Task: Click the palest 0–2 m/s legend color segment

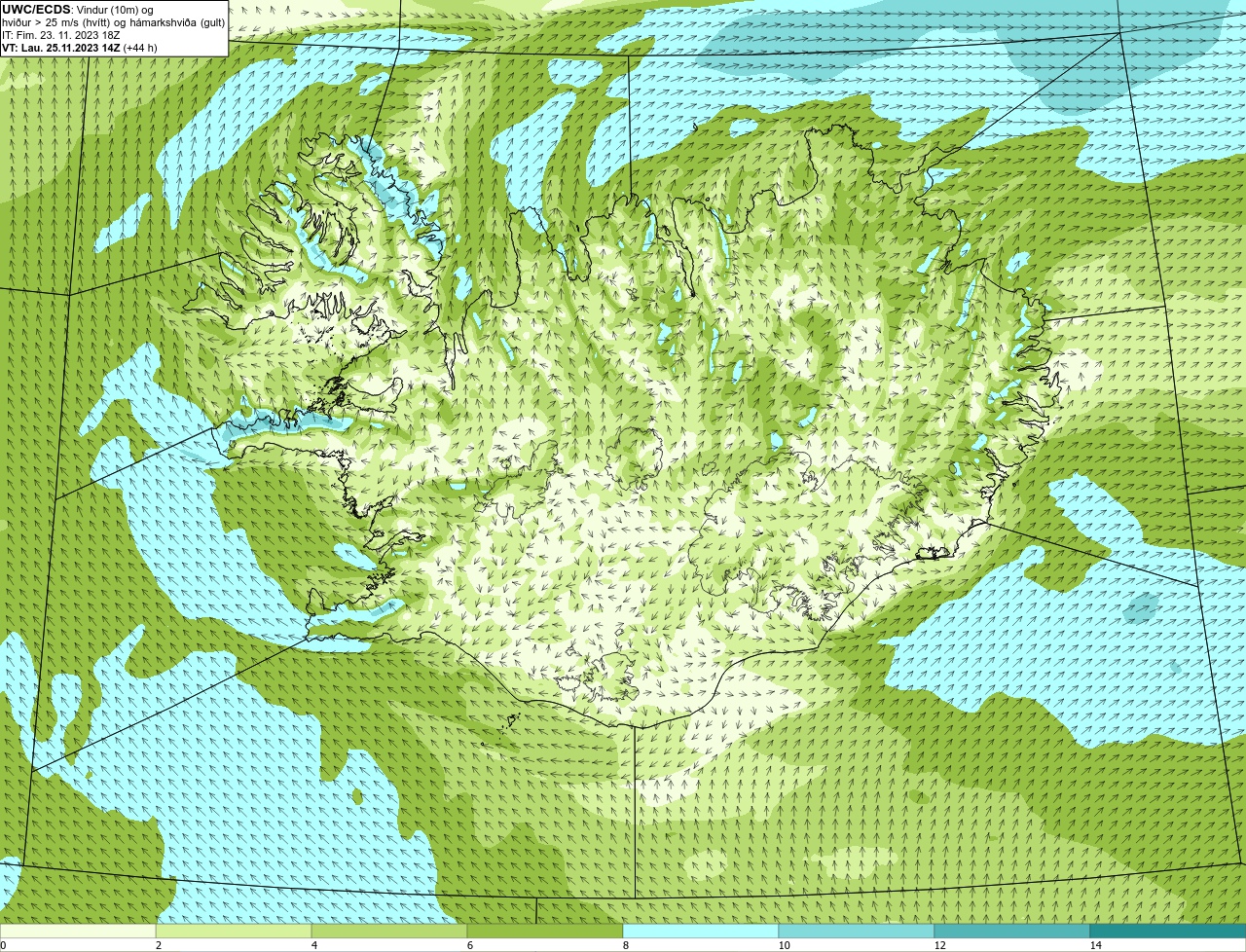Action: click(78, 931)
